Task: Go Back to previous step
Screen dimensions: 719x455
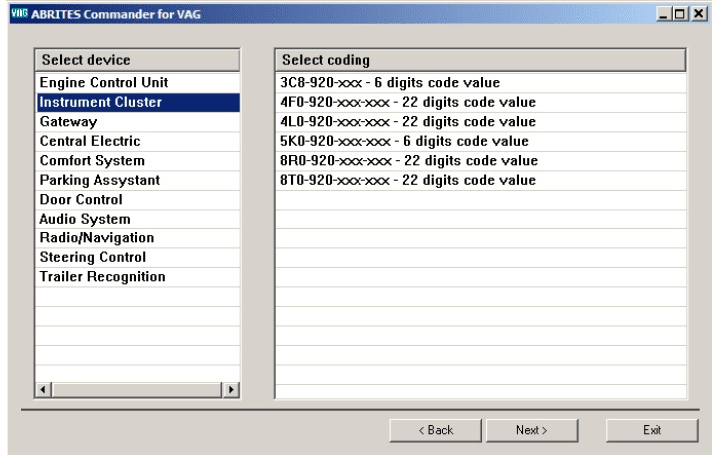Action: (435, 430)
